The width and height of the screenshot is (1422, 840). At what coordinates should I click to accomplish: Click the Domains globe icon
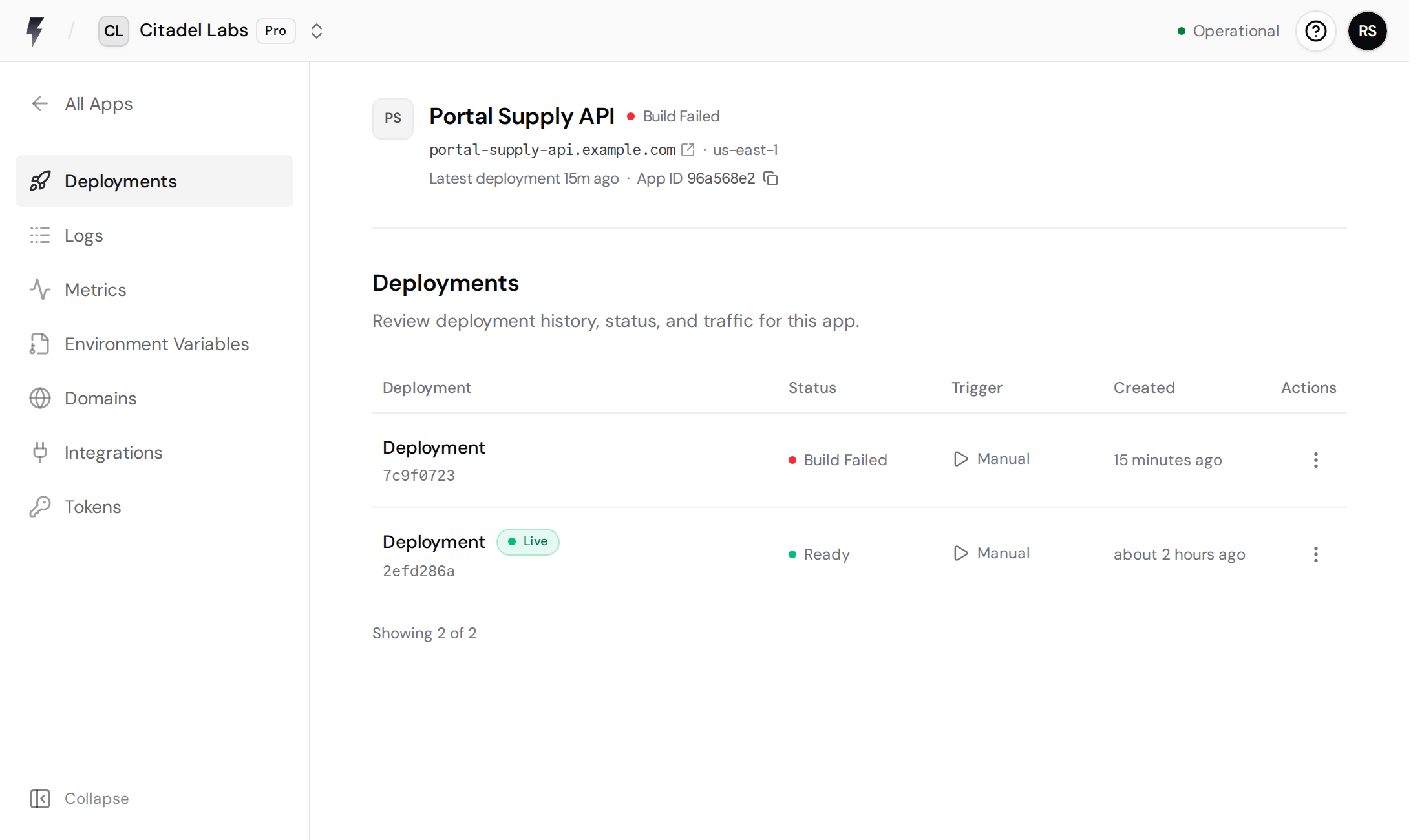click(40, 398)
